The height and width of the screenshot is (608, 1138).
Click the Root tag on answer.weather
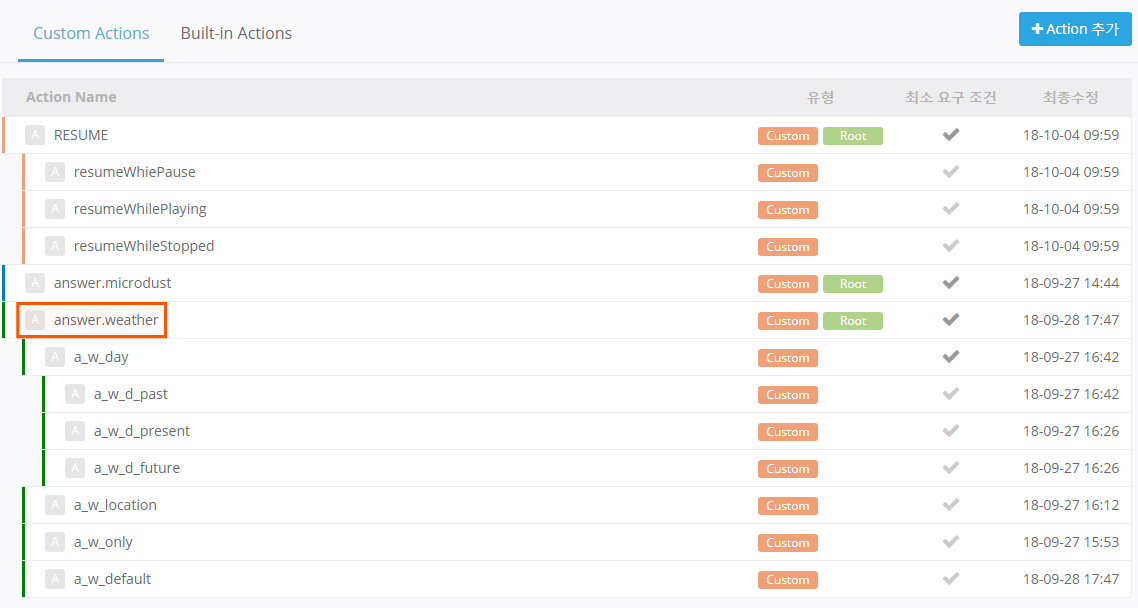[x=853, y=321]
